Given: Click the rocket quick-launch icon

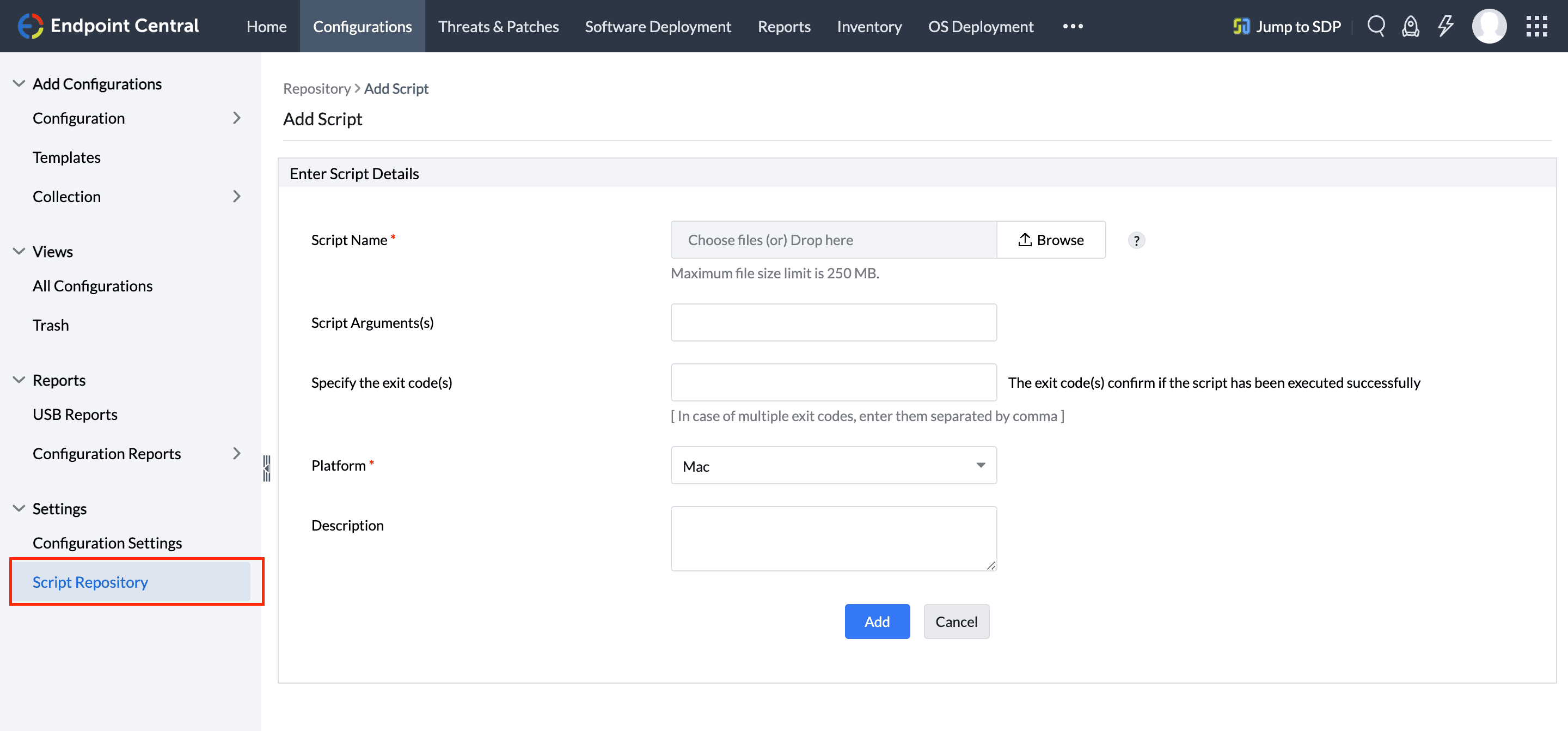Looking at the screenshot, I should [1410, 26].
